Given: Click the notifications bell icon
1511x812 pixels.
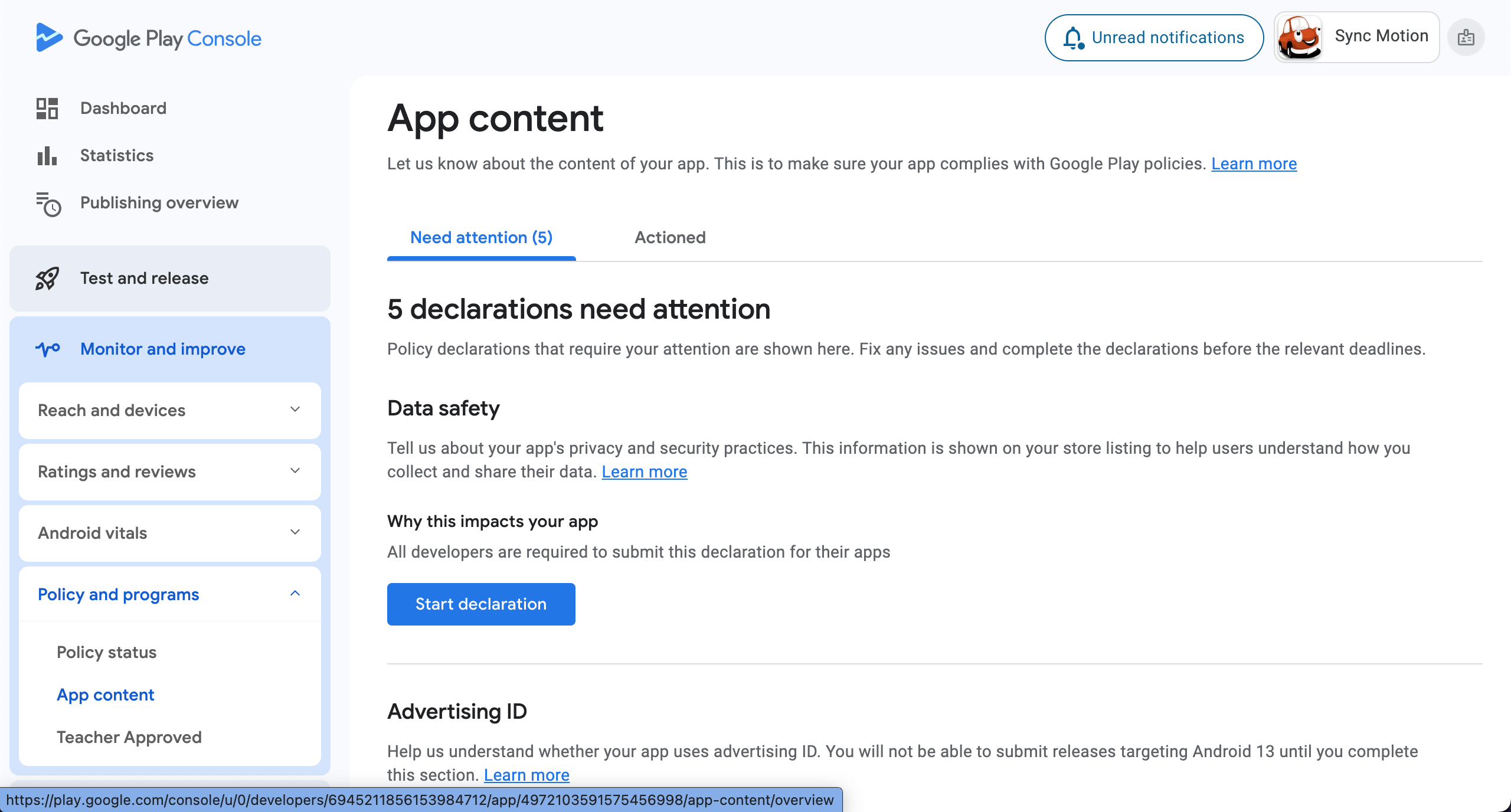Looking at the screenshot, I should [x=1074, y=38].
